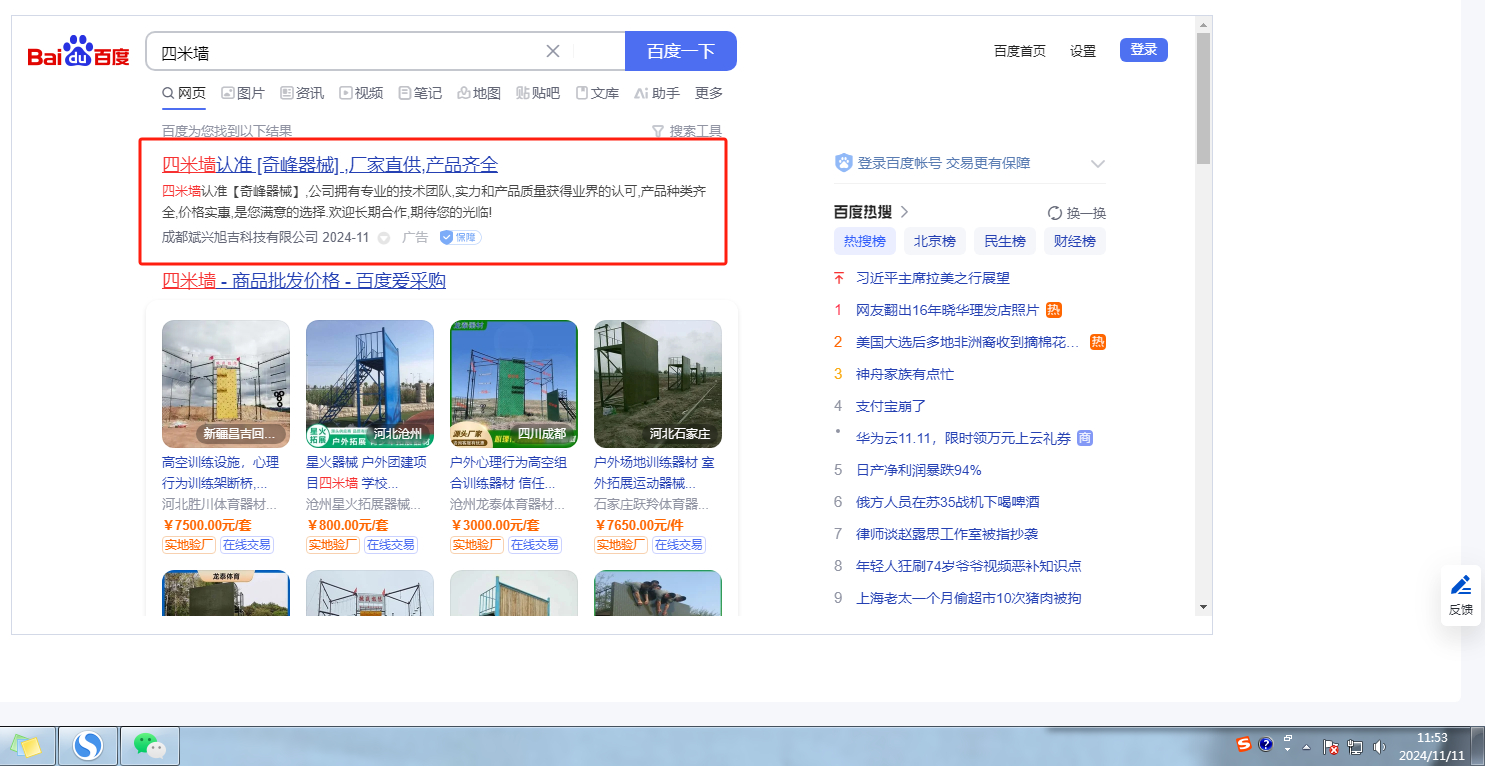This screenshot has width=1485, height=766.
Task: Show hidden system tray icons
Action: click(x=1306, y=747)
